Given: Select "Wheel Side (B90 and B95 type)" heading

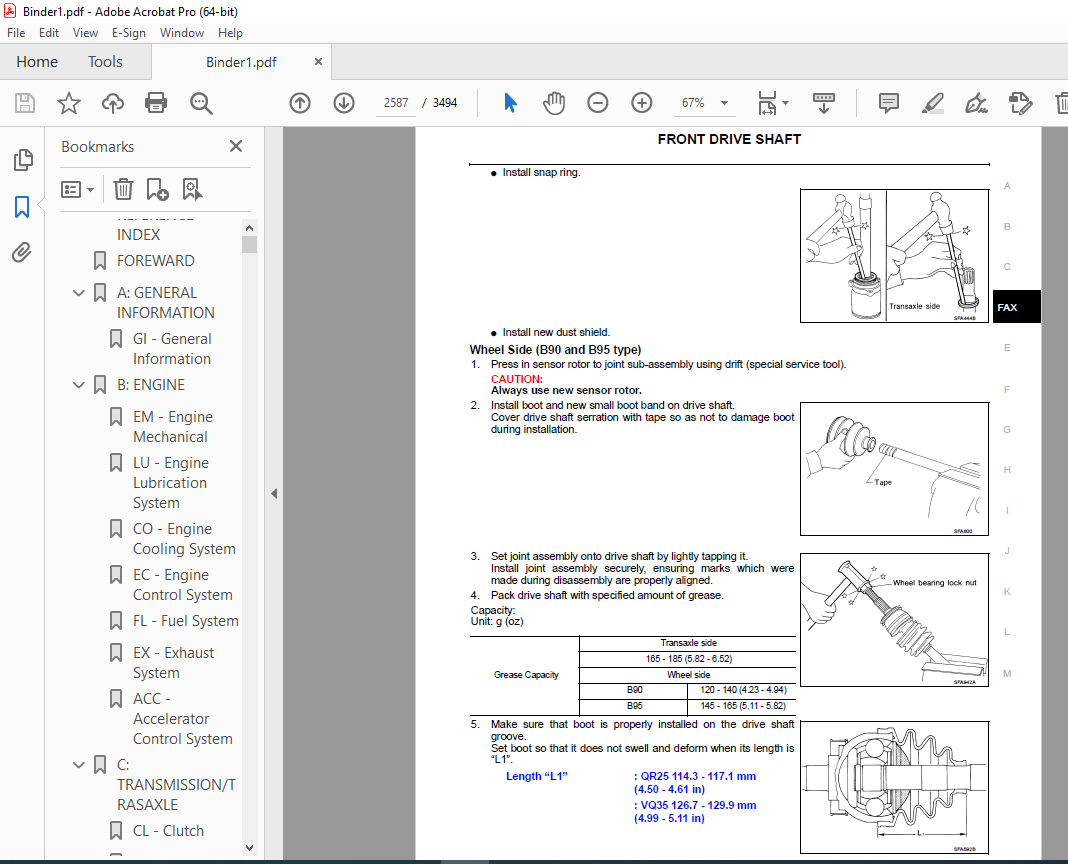Looking at the screenshot, I should pyautogui.click(x=555, y=350).
